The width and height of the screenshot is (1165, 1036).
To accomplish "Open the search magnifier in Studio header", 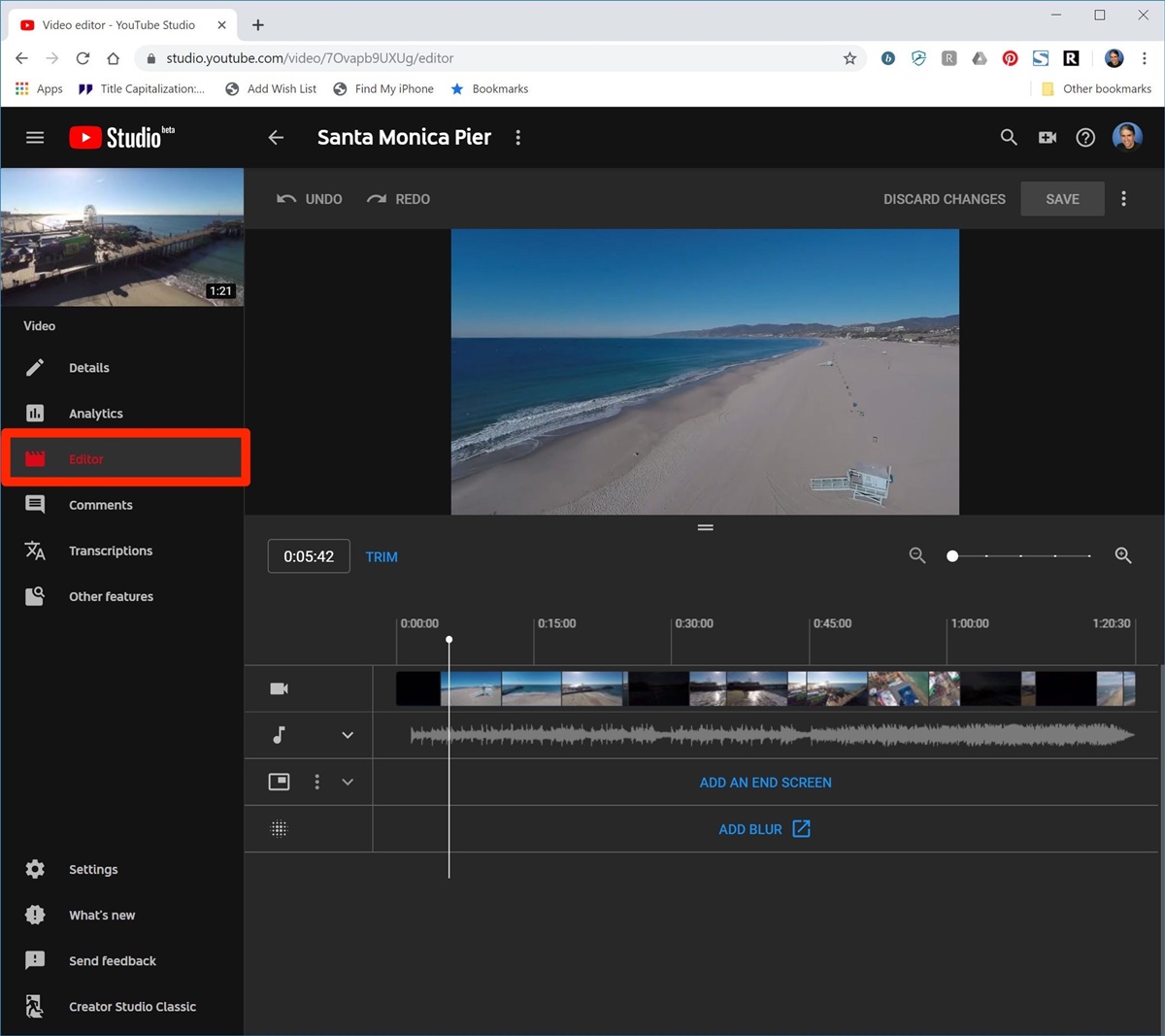I will (1009, 138).
